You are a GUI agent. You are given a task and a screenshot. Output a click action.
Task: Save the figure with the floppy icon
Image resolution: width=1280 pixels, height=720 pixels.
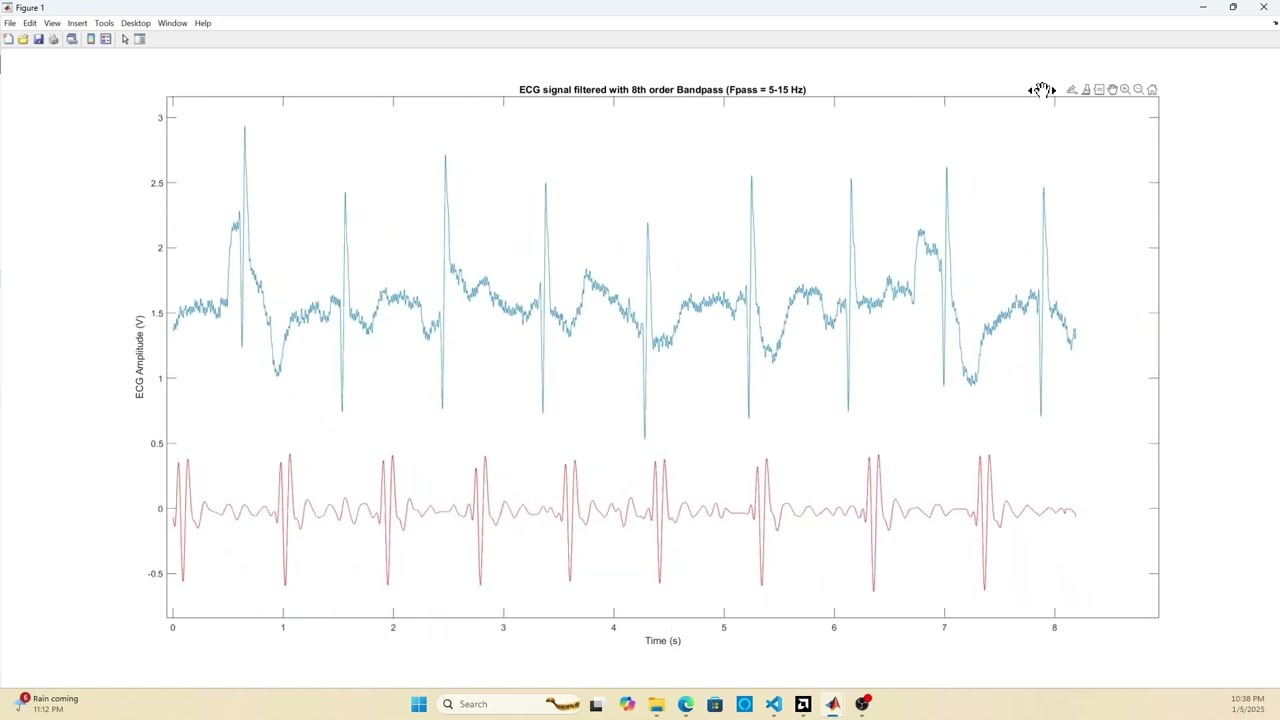pos(38,39)
